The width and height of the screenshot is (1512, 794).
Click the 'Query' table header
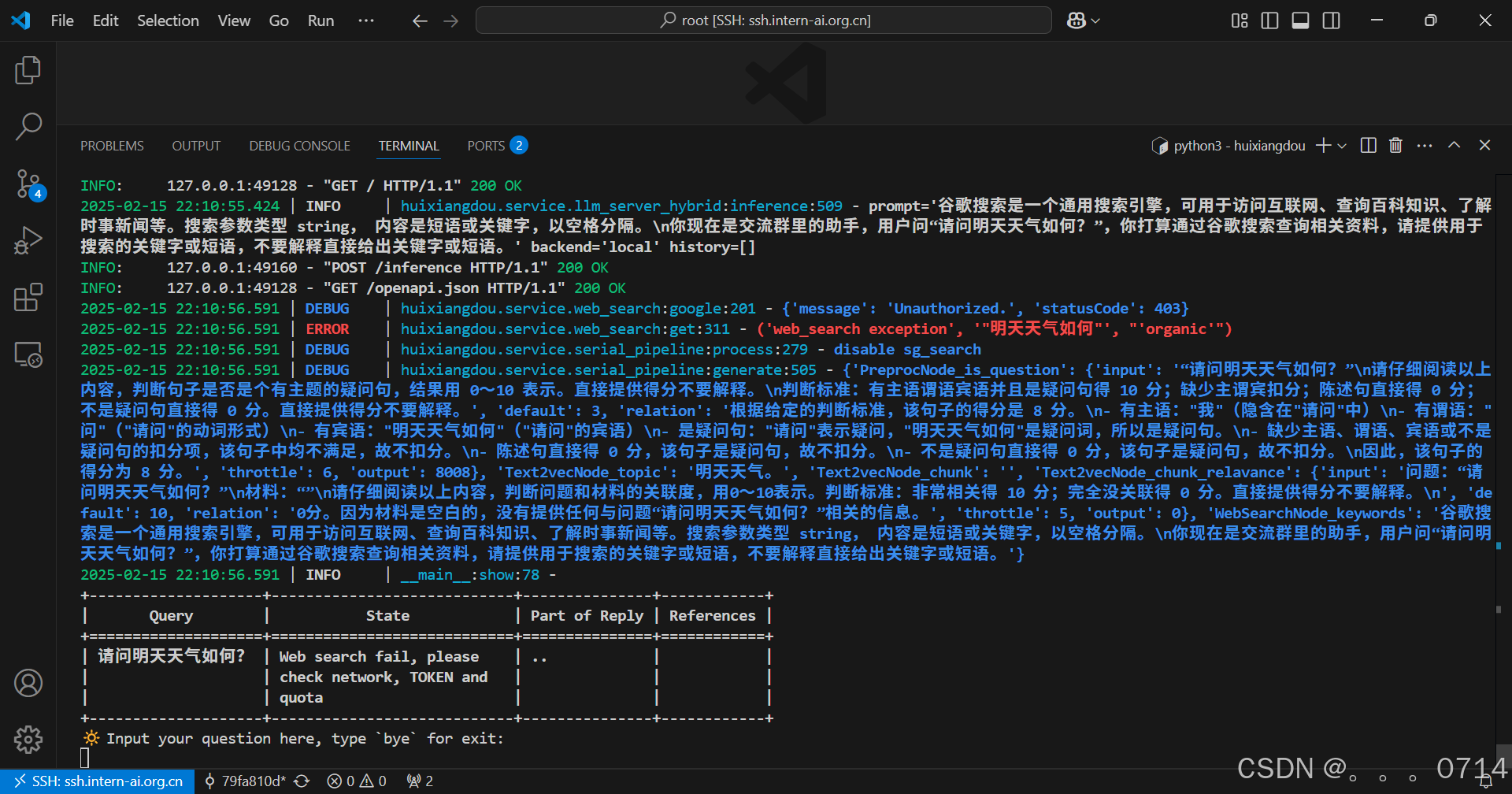pos(171,616)
